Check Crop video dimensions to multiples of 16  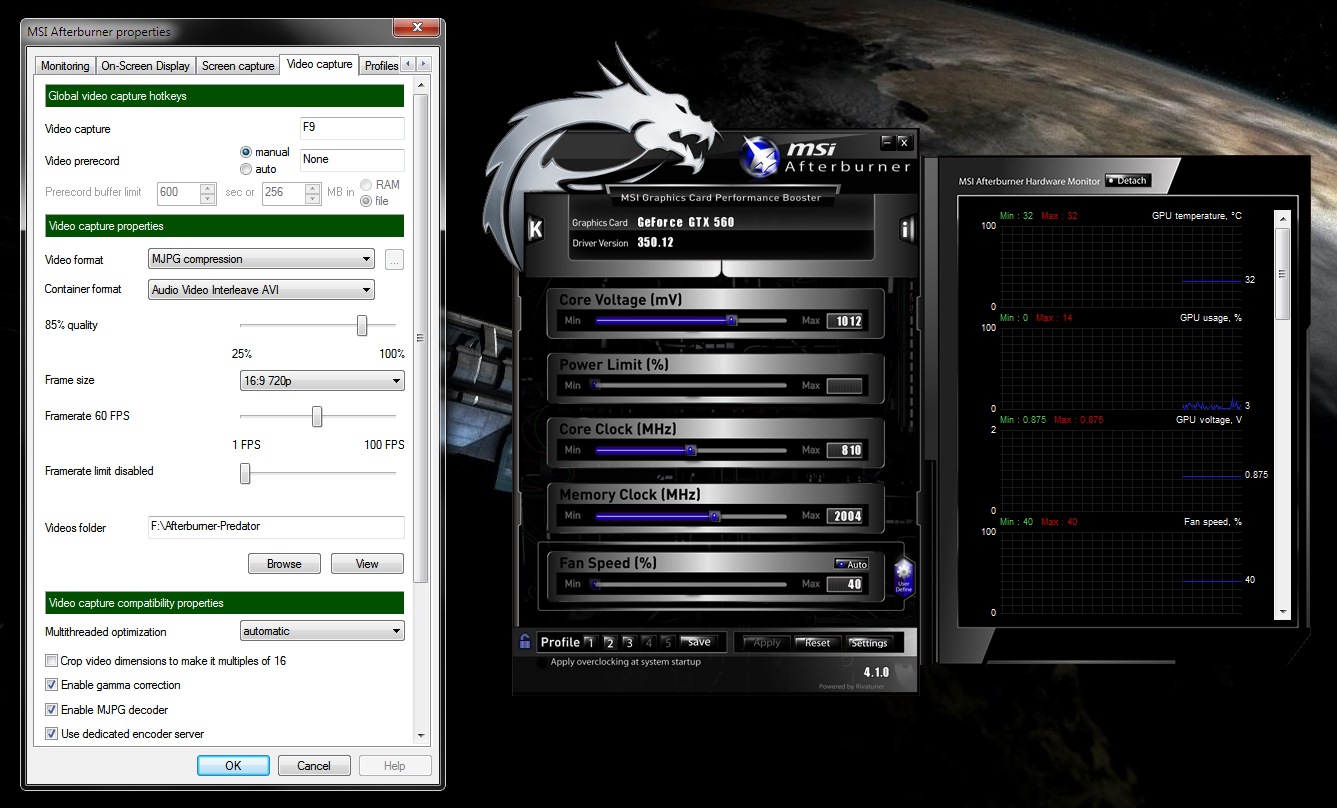52,661
